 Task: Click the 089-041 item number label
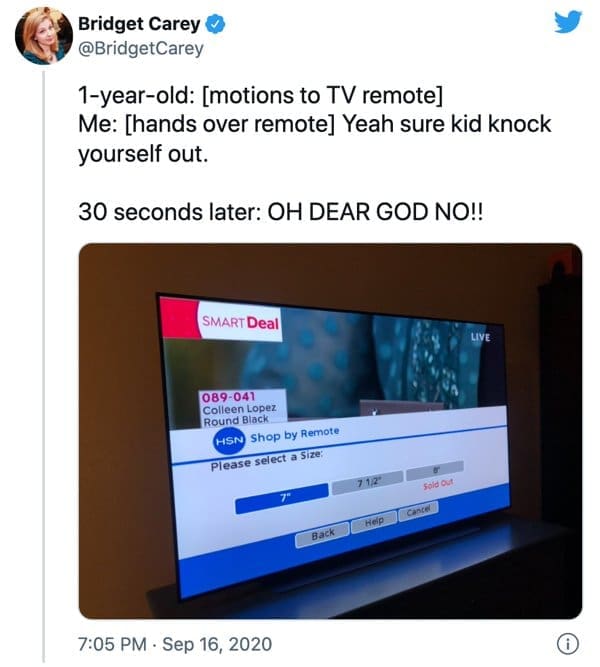(x=228, y=397)
